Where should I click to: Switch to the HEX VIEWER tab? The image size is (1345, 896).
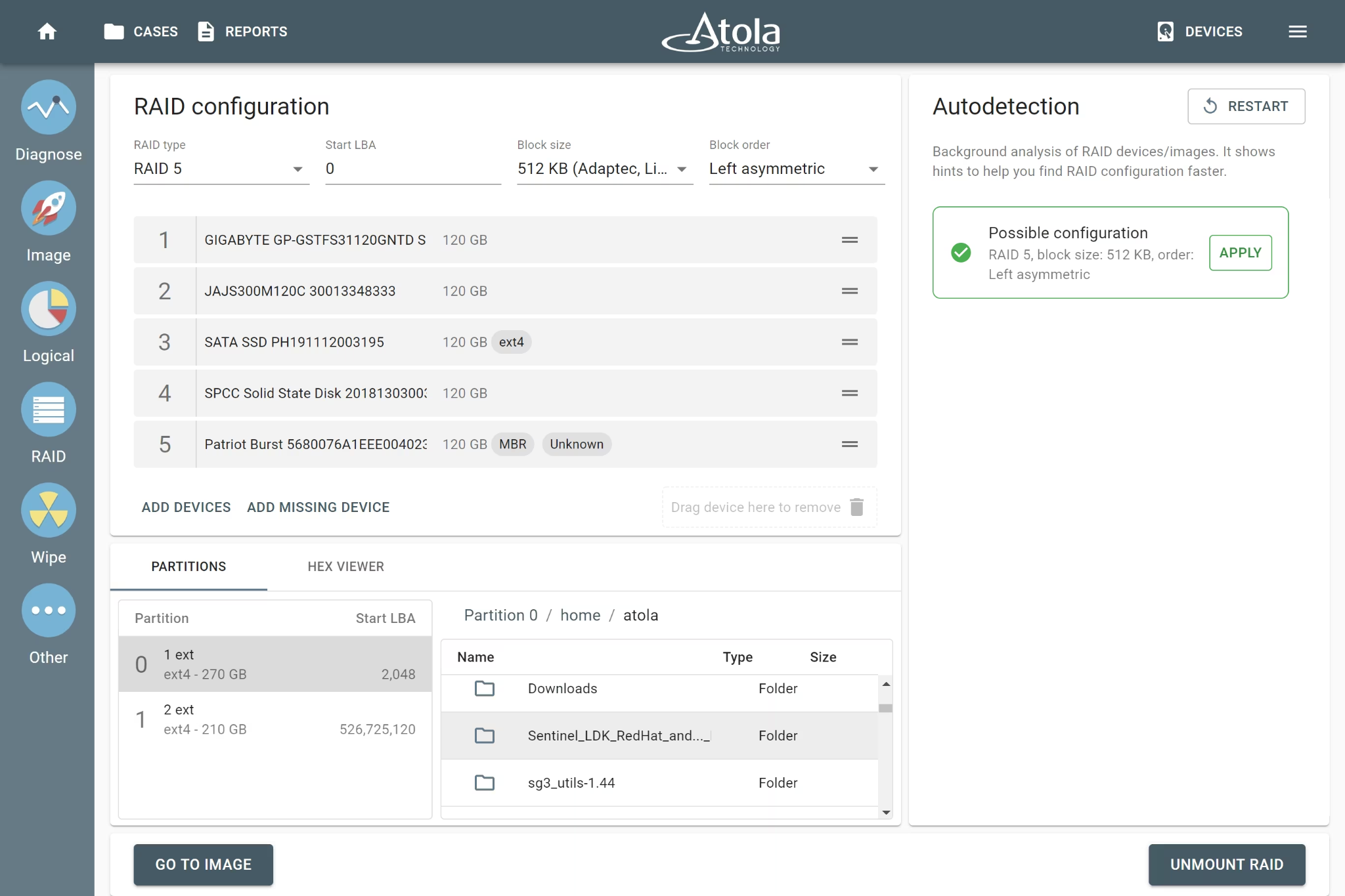point(346,566)
